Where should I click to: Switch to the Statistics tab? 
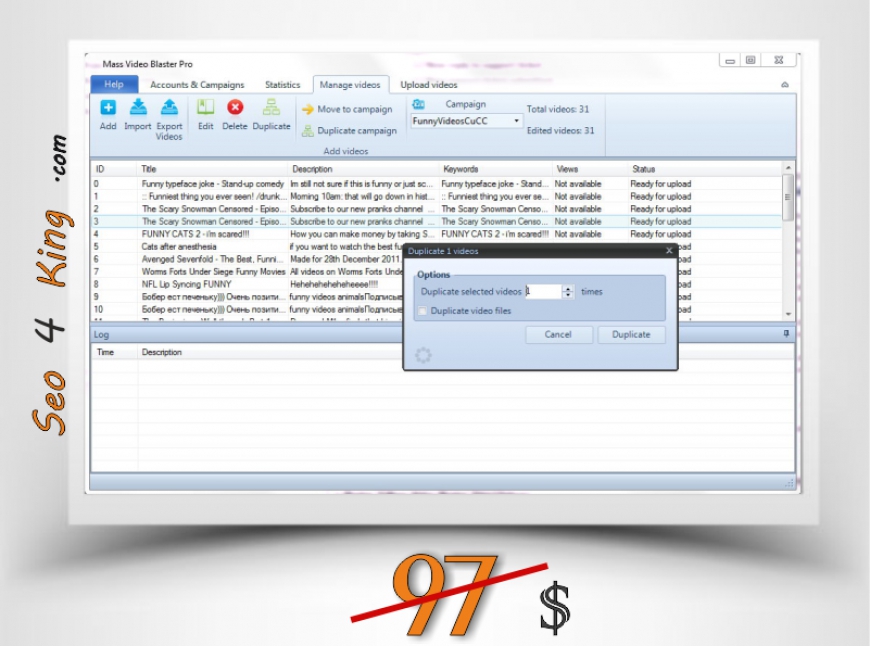pyautogui.click(x=282, y=85)
